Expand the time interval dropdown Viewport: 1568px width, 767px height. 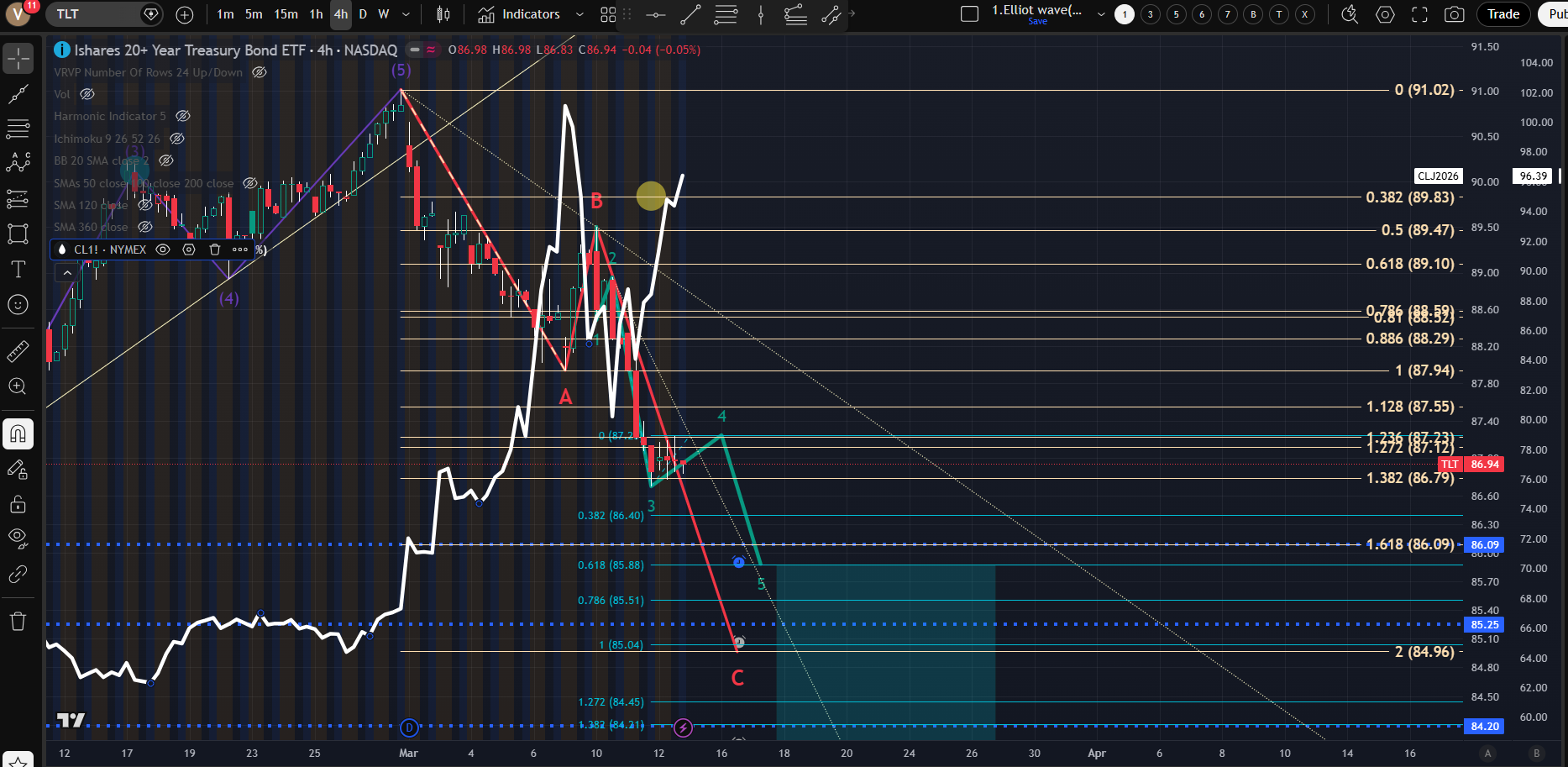coord(406,14)
